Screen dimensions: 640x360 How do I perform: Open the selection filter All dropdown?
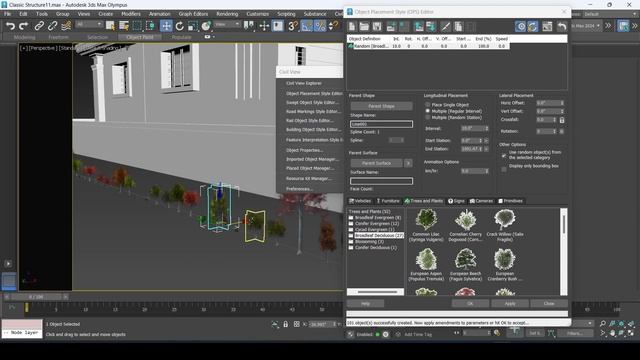tap(89, 24)
